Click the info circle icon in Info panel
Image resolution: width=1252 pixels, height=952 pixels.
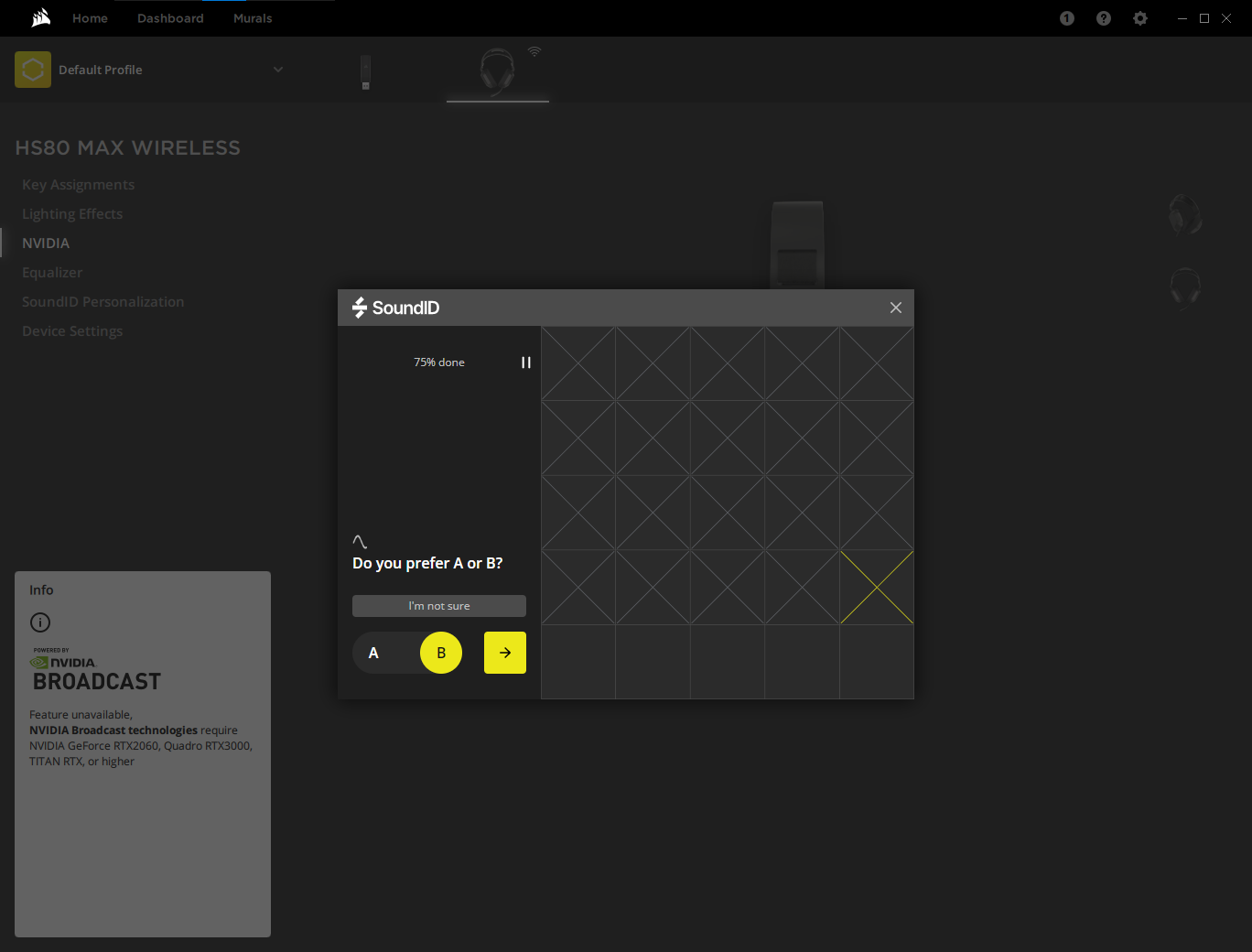(40, 622)
